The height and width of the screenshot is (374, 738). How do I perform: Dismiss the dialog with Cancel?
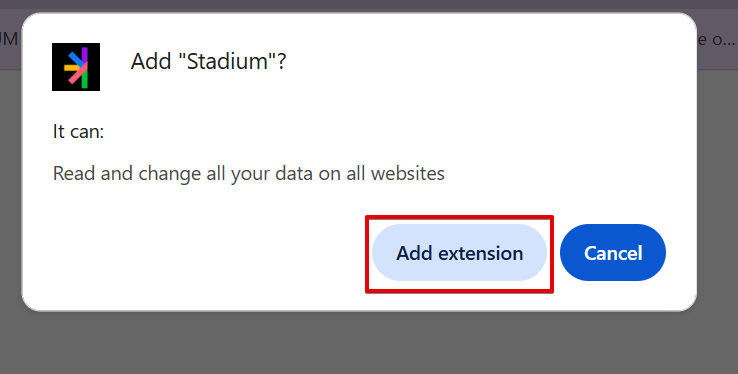pos(613,253)
